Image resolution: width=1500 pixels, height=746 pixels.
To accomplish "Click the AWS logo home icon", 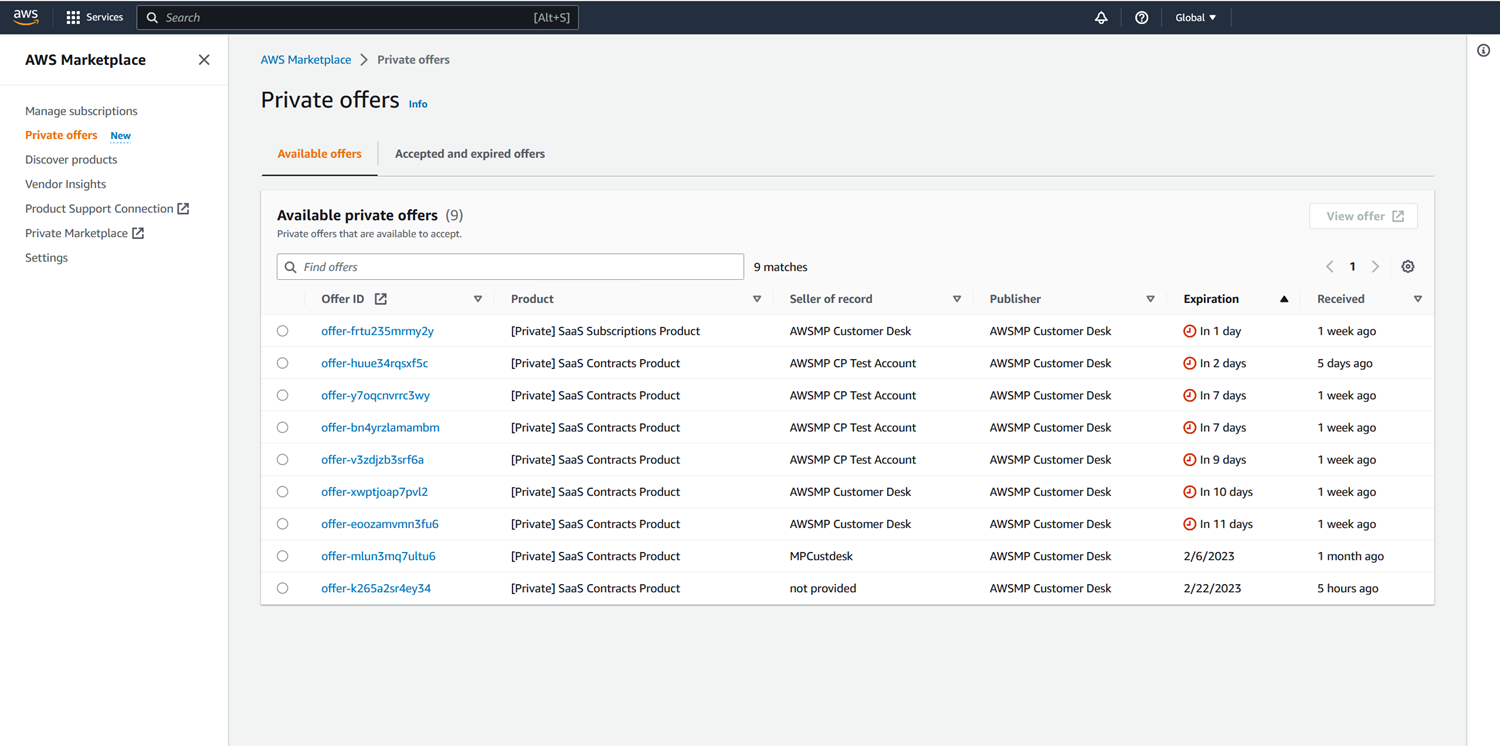I will 26,17.
